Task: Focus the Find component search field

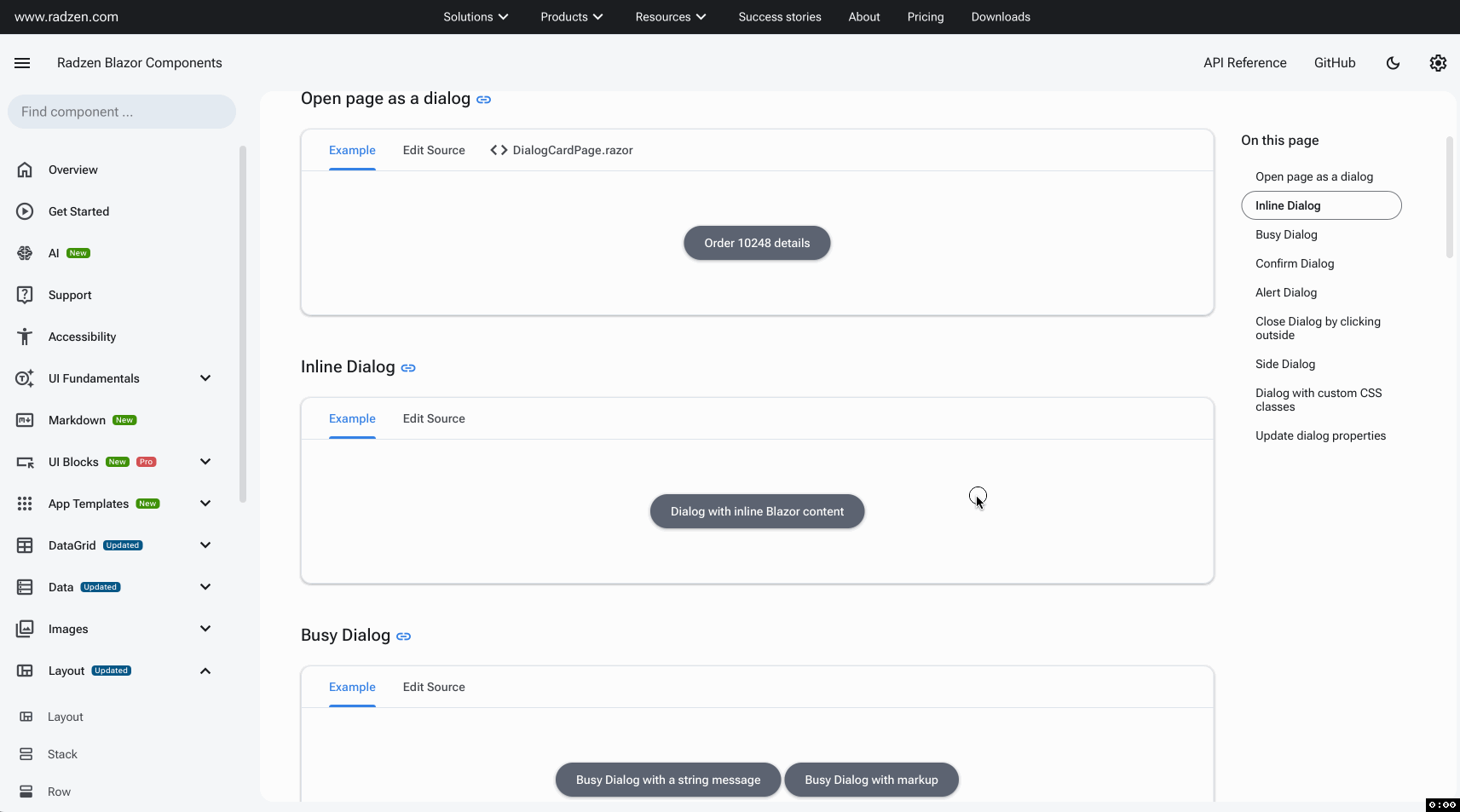Action: [x=122, y=112]
